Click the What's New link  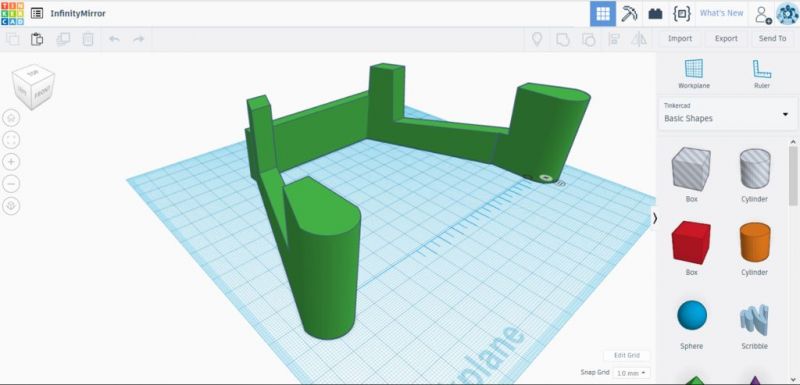[x=721, y=13]
